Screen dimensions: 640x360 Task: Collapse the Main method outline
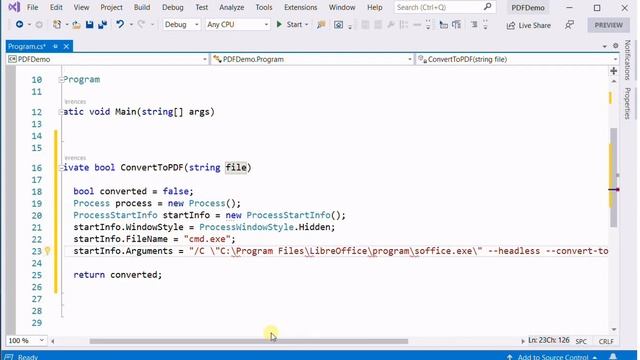point(61,112)
